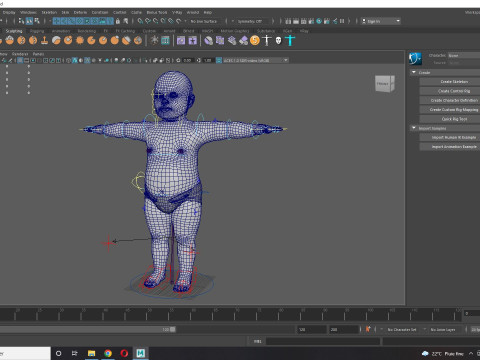Click the animation end time field 200

(x=344, y=329)
